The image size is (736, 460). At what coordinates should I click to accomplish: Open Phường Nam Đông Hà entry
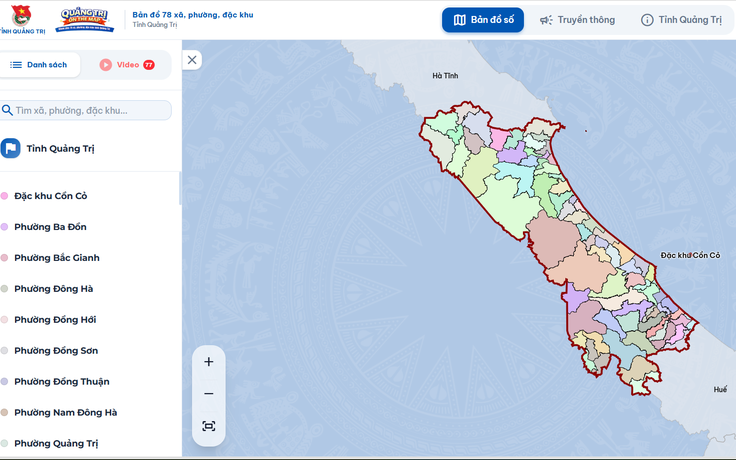65,412
